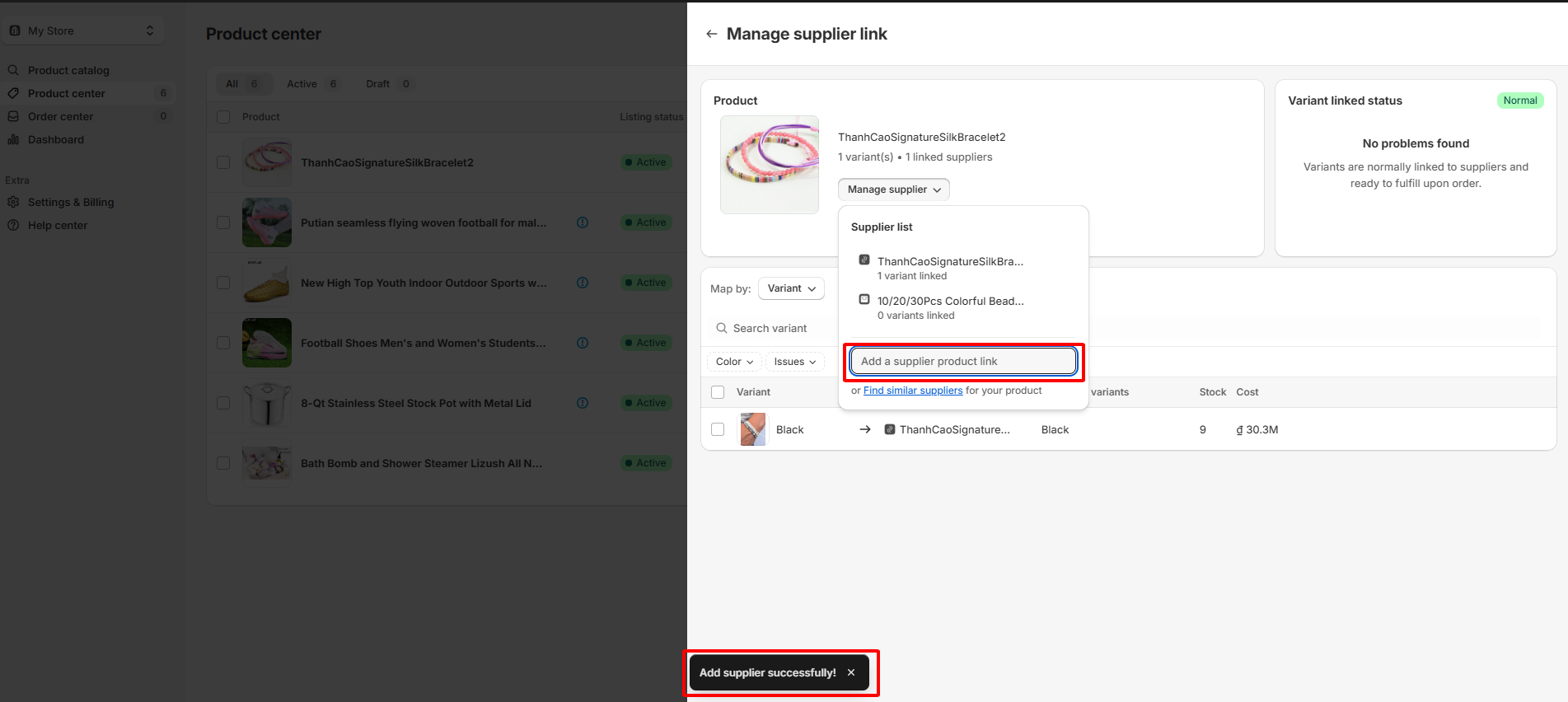This screenshot has width=1568, height=702.
Task: Click the Add a supplier product link field
Action: point(963,361)
